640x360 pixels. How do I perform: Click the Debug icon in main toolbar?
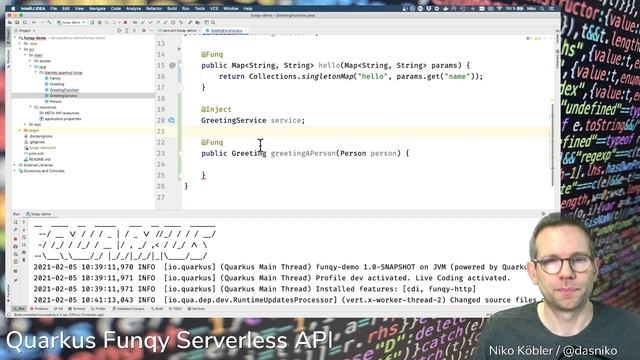99,22
